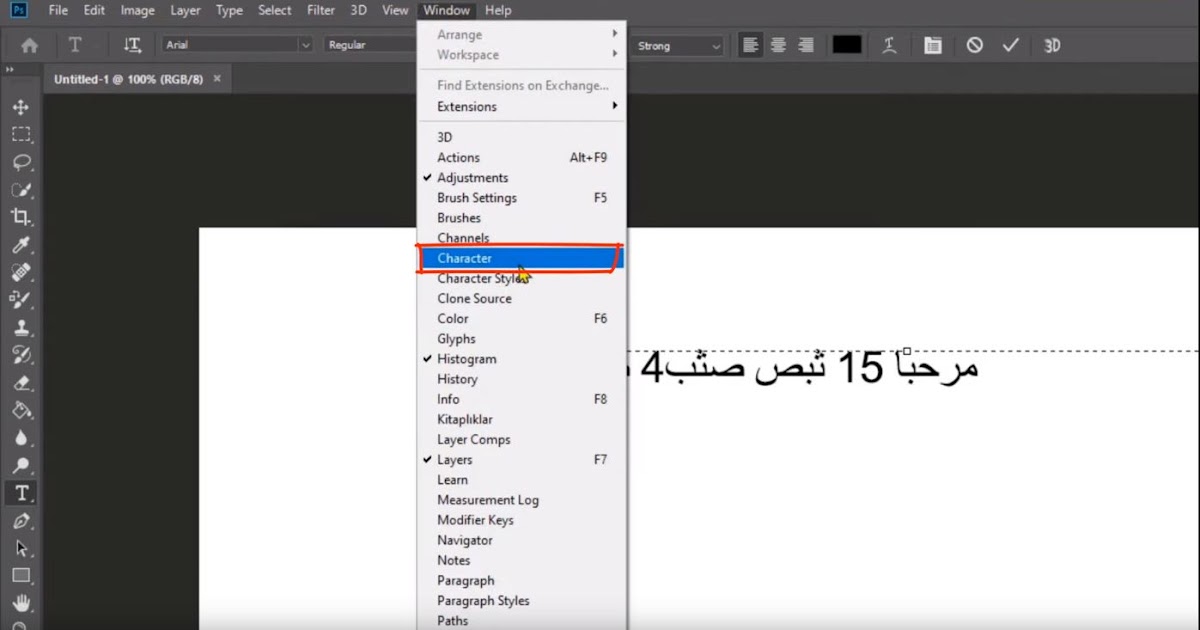Choose Character Styles from the Window menu
The height and width of the screenshot is (630, 1200).
coord(522,279)
